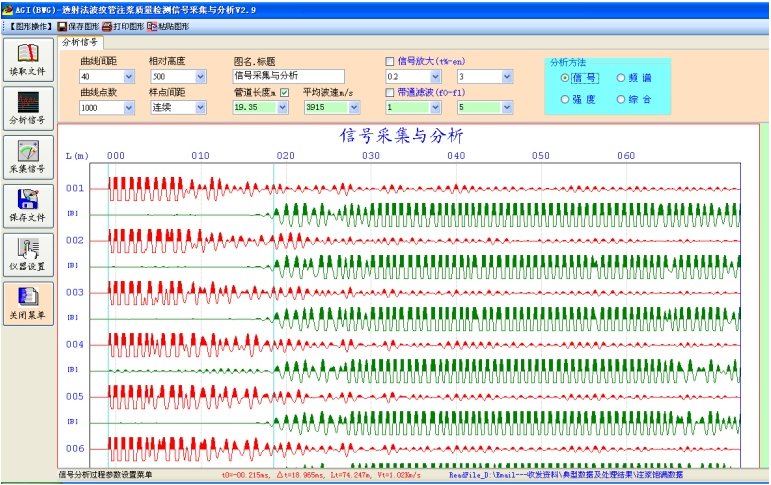Screen dimensions: 771x485
Task: Open the 图形操作 graphic operations menu
Action: click(x=29, y=25)
